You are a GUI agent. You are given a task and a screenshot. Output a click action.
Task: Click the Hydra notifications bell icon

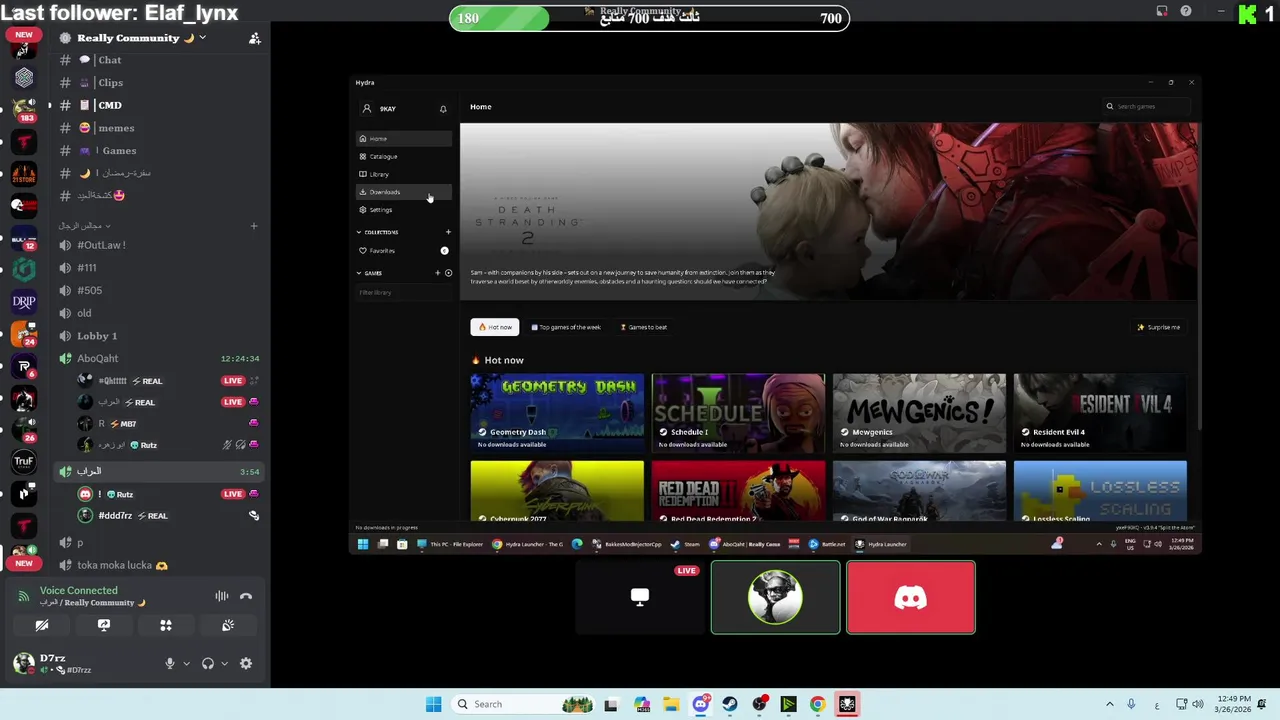[443, 109]
